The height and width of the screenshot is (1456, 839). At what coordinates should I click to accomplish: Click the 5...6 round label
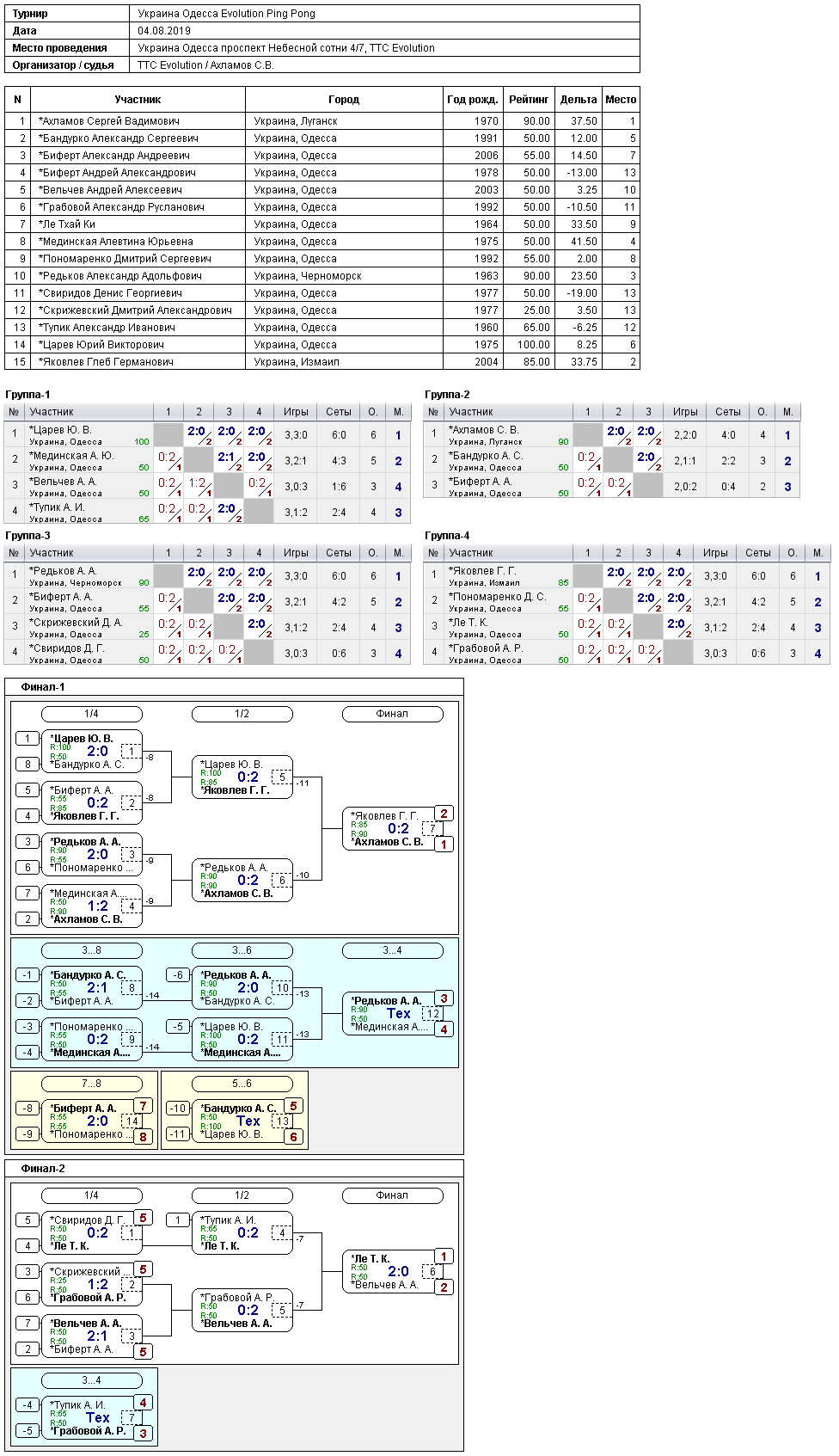242,1084
